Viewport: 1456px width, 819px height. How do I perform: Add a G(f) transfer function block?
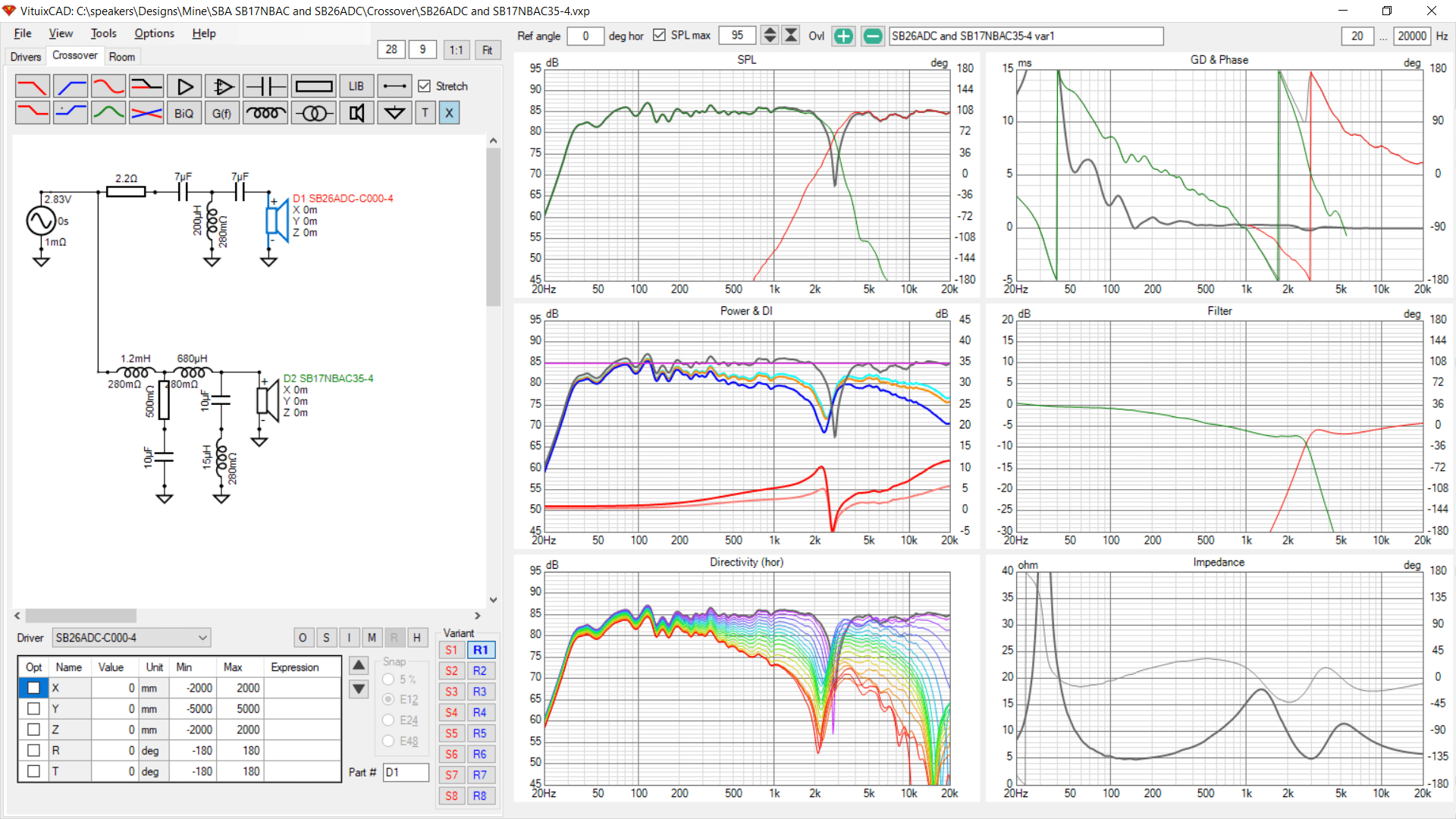tap(222, 113)
